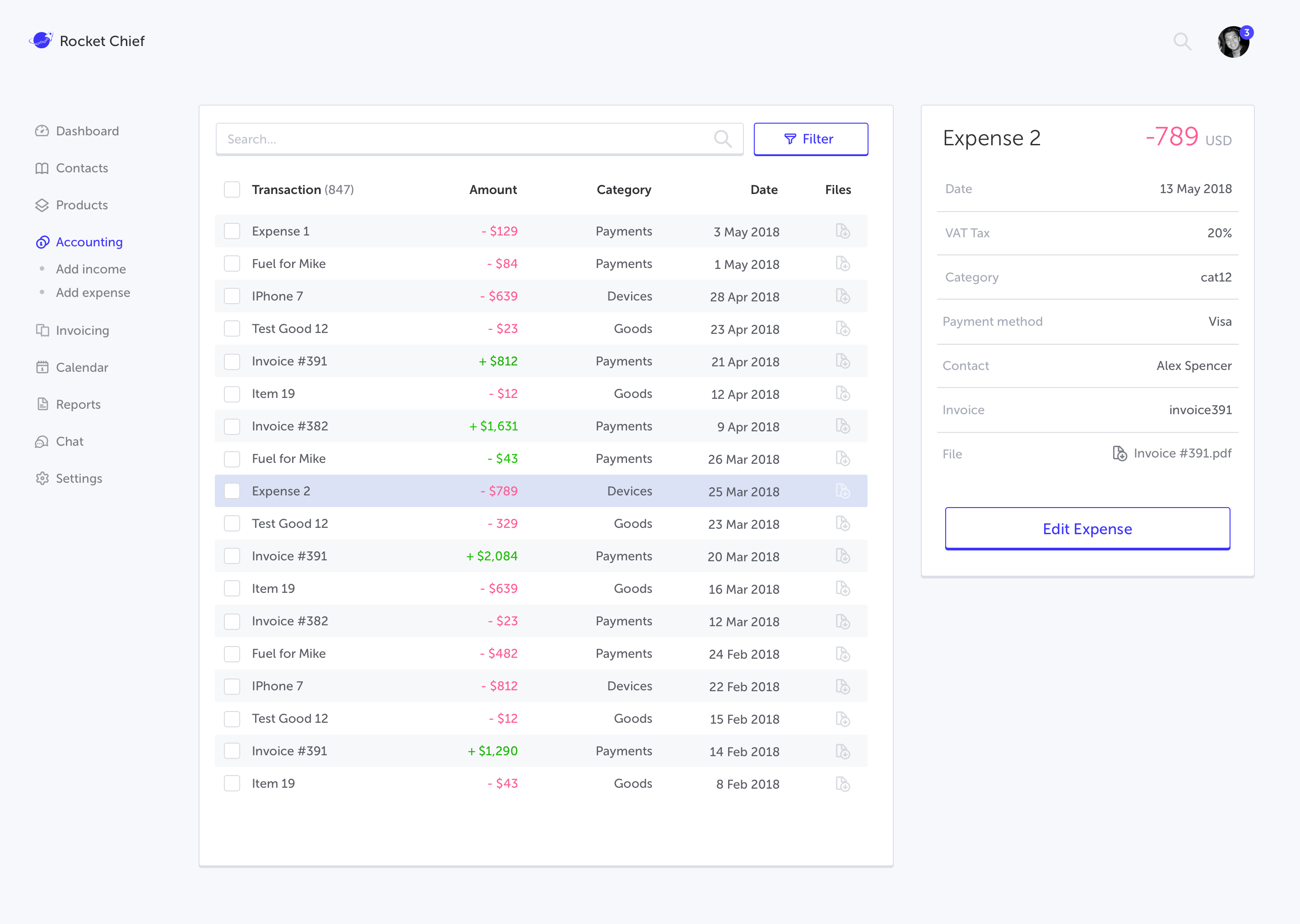Click the magnifier icon in Search field
The image size is (1300, 924).
point(722,139)
